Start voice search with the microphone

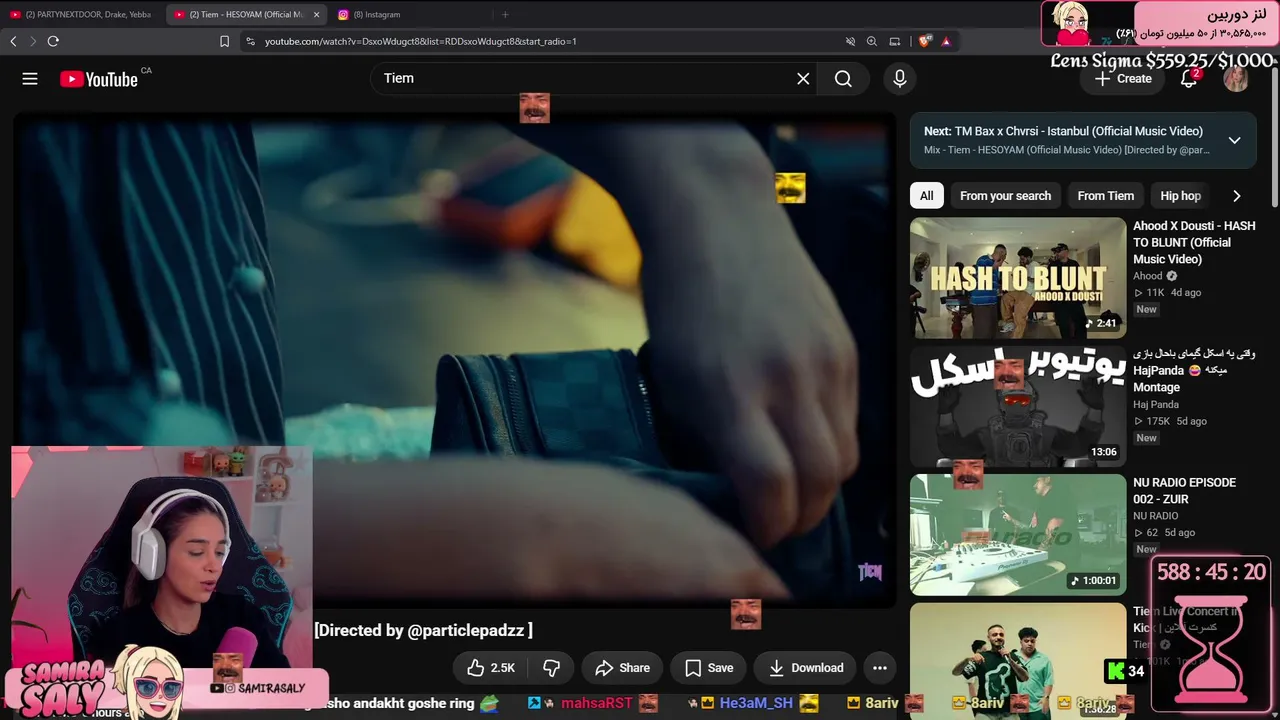[x=899, y=78]
